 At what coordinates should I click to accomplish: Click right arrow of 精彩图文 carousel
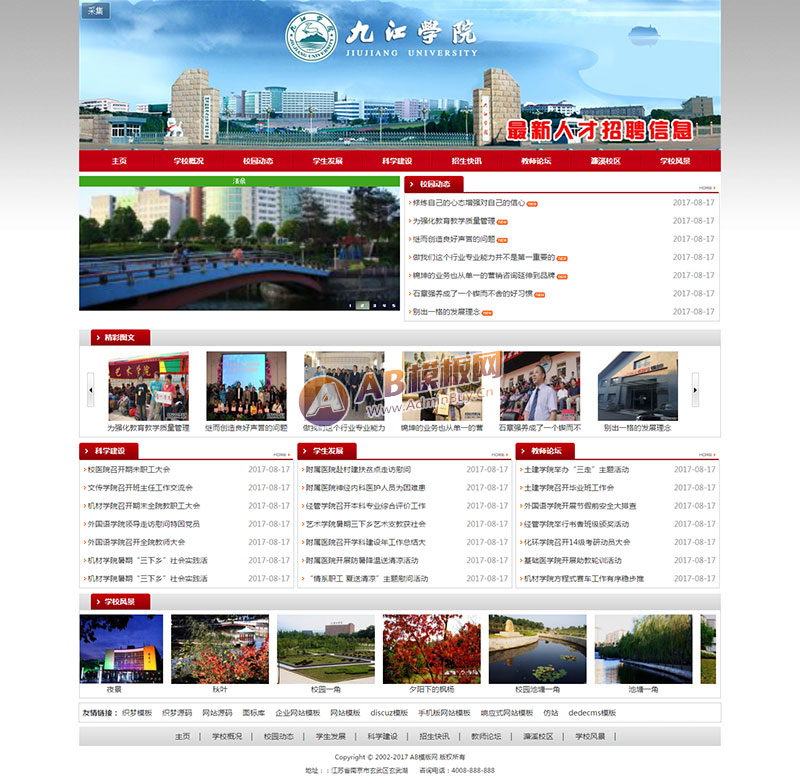click(x=695, y=390)
